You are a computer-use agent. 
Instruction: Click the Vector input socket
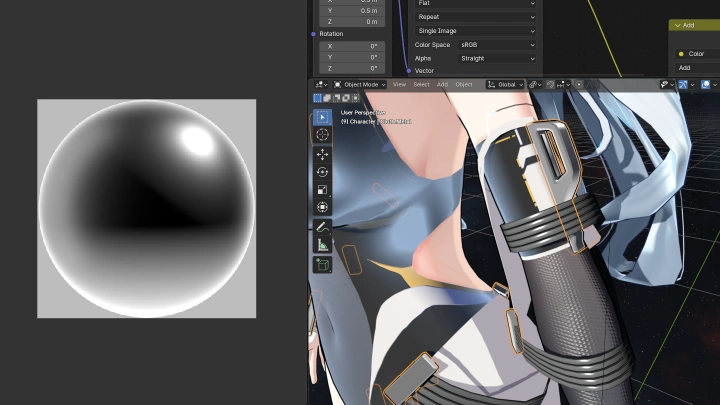(409, 71)
